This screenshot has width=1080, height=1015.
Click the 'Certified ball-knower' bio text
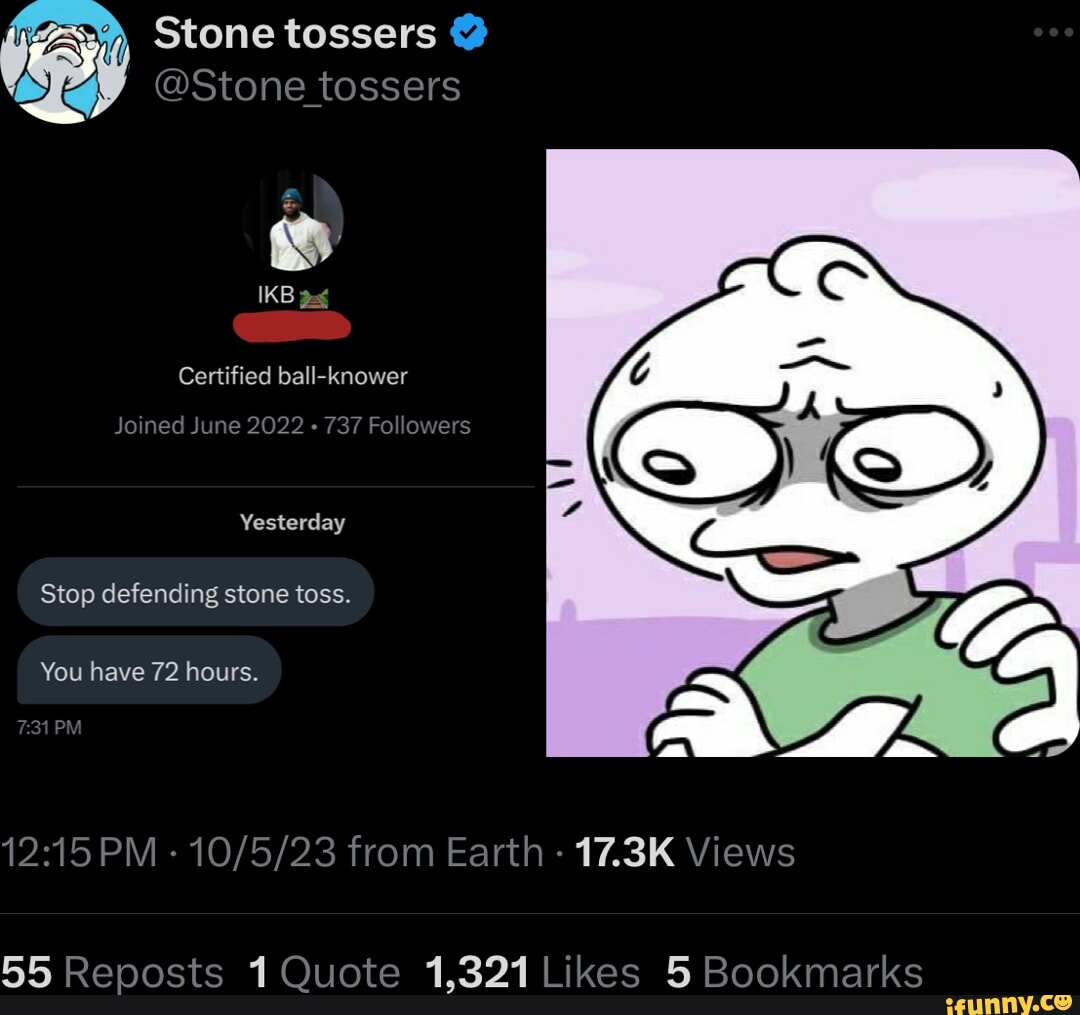tap(291, 375)
